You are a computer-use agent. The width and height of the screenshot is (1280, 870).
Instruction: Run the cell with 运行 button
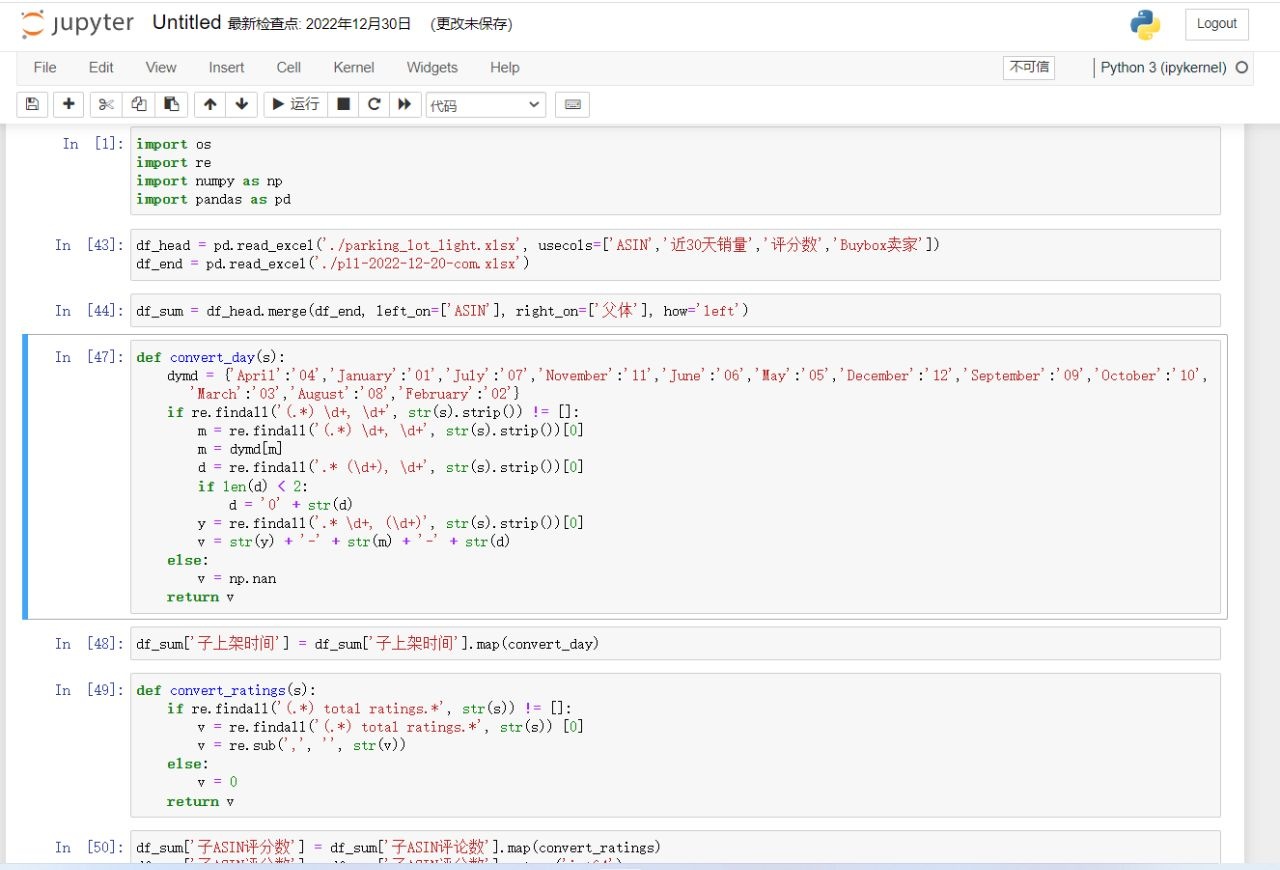tap(296, 104)
